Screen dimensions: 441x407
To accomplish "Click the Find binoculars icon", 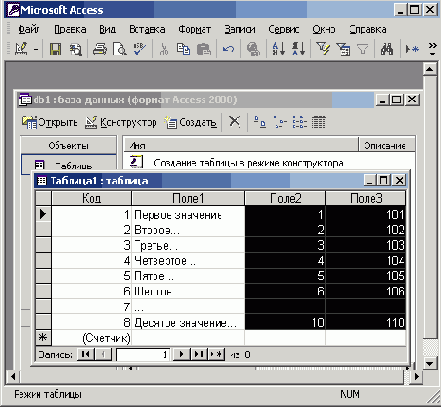I will coord(387,49).
